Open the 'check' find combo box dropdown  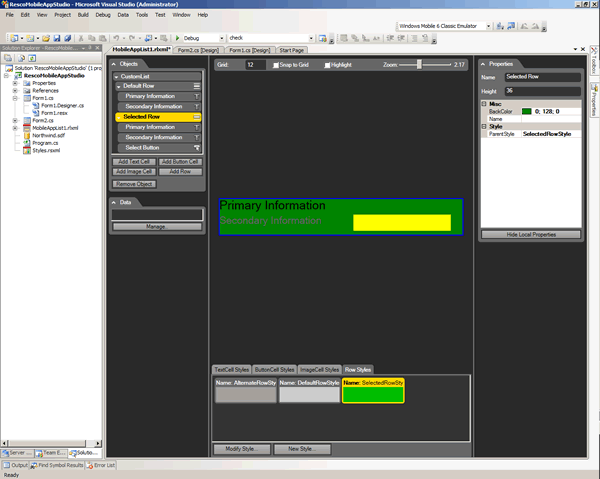311,38
